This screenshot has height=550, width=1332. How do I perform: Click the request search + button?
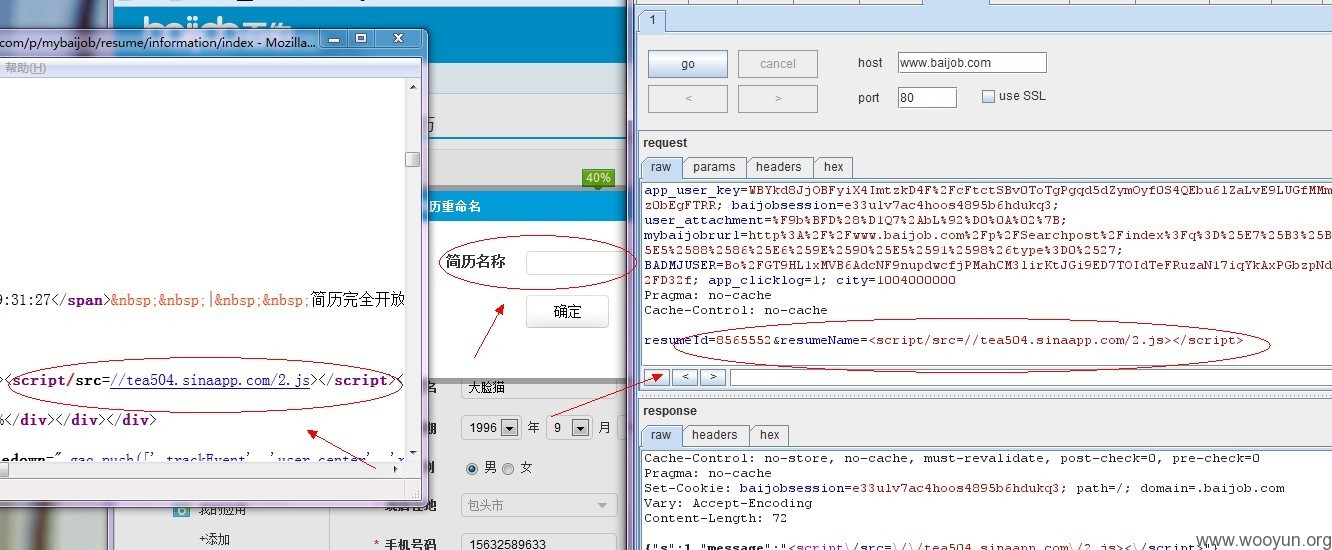[656, 377]
